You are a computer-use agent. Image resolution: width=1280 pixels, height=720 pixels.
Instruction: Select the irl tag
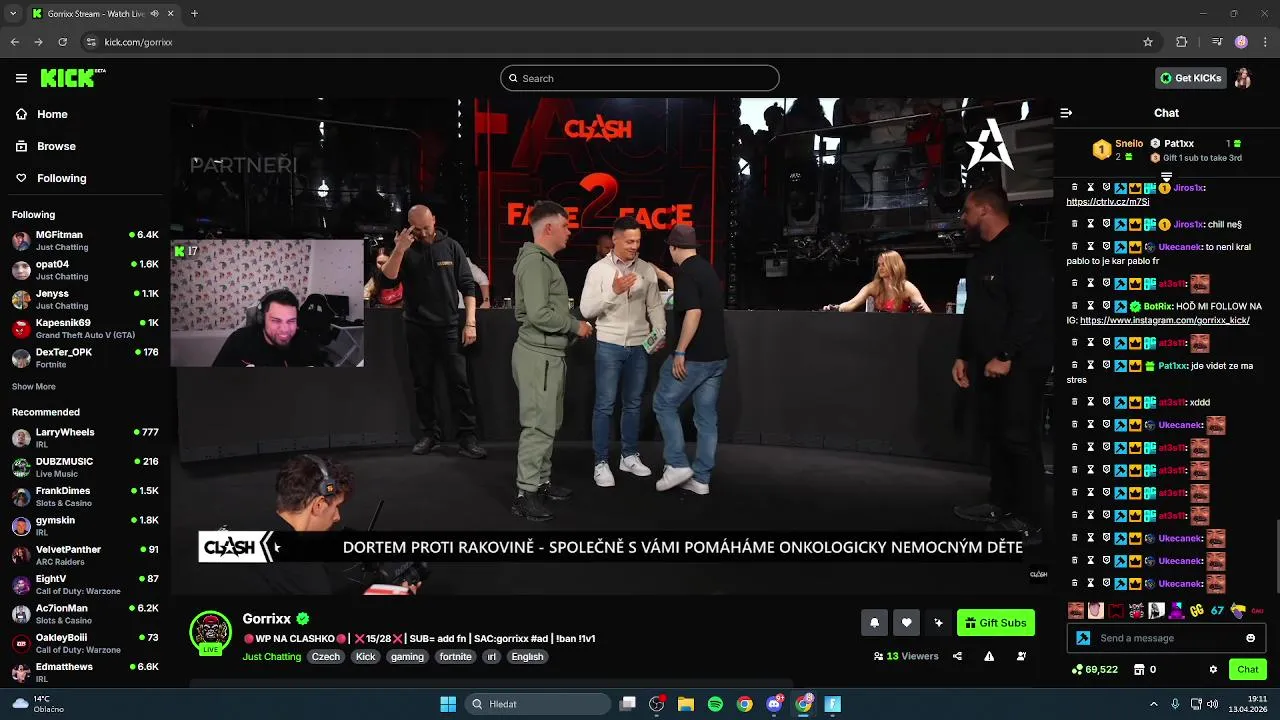492,657
